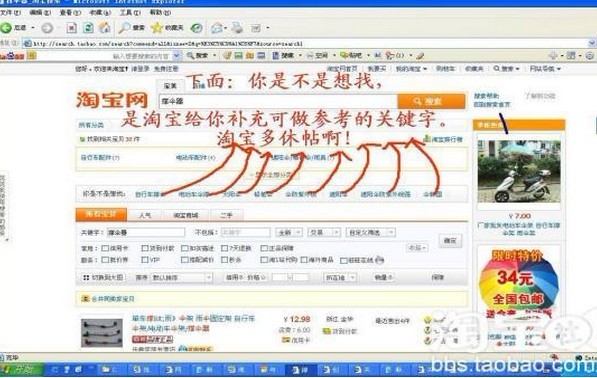
Task: Open the 收藏 menu
Action: (100, 13)
